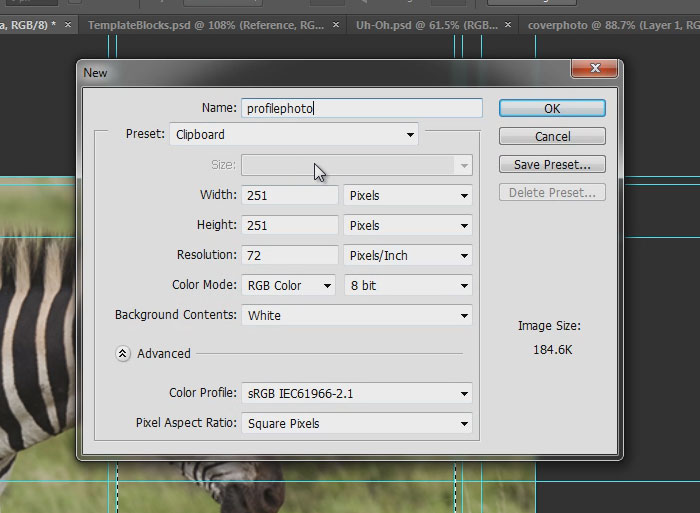
Task: Collapse the Advanced section
Action: click(x=123, y=354)
